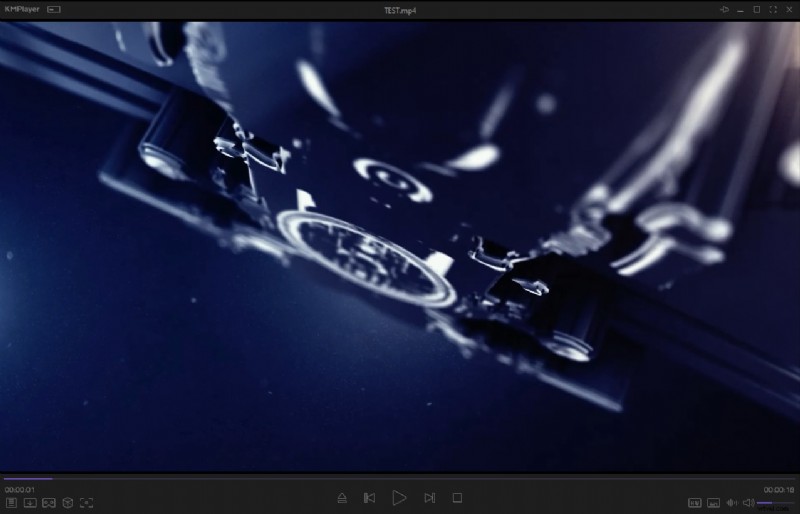Mute audio with the speaker icon
Screen dimensions: 800x514
(748, 502)
